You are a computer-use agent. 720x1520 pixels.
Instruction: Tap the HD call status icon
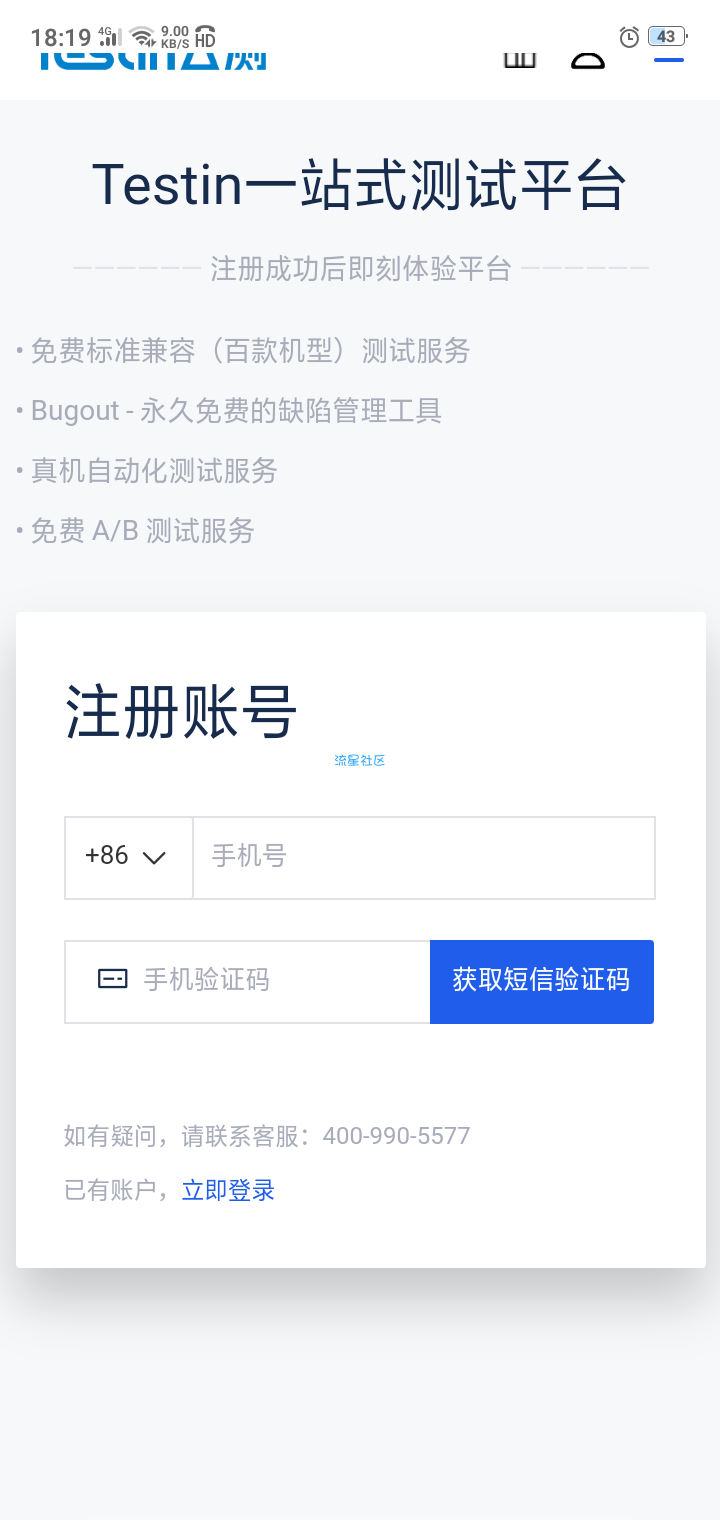click(x=205, y=37)
